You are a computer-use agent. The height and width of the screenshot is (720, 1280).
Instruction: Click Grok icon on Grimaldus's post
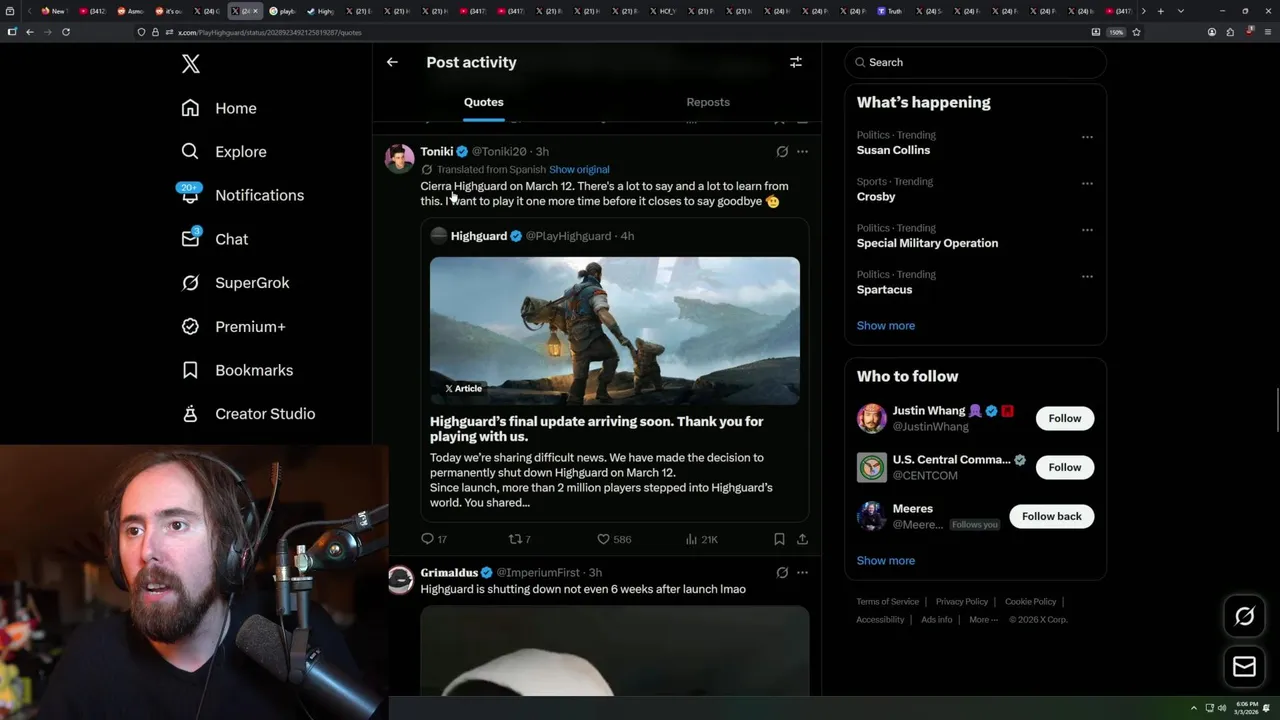click(782, 573)
